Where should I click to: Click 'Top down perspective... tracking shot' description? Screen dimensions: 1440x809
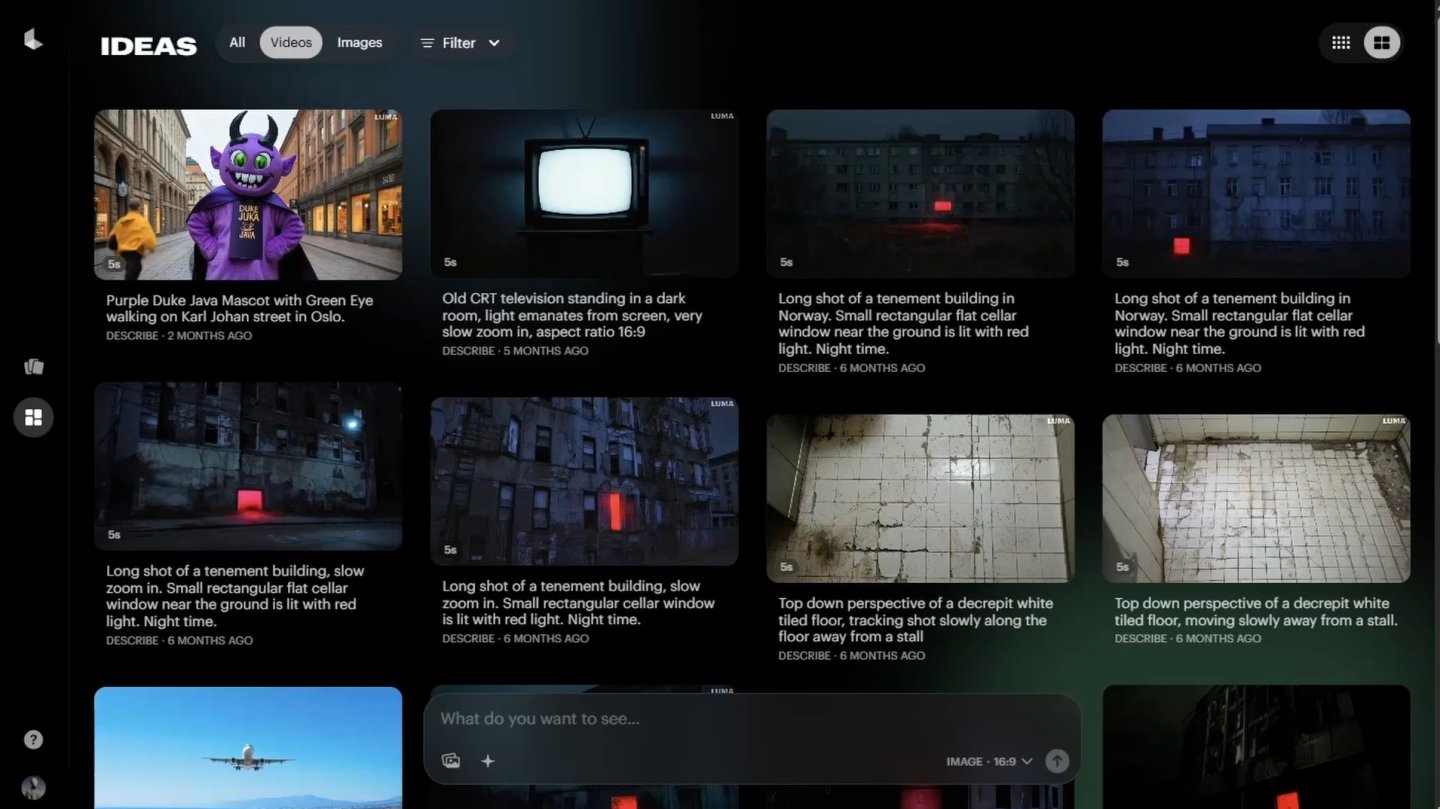point(916,620)
